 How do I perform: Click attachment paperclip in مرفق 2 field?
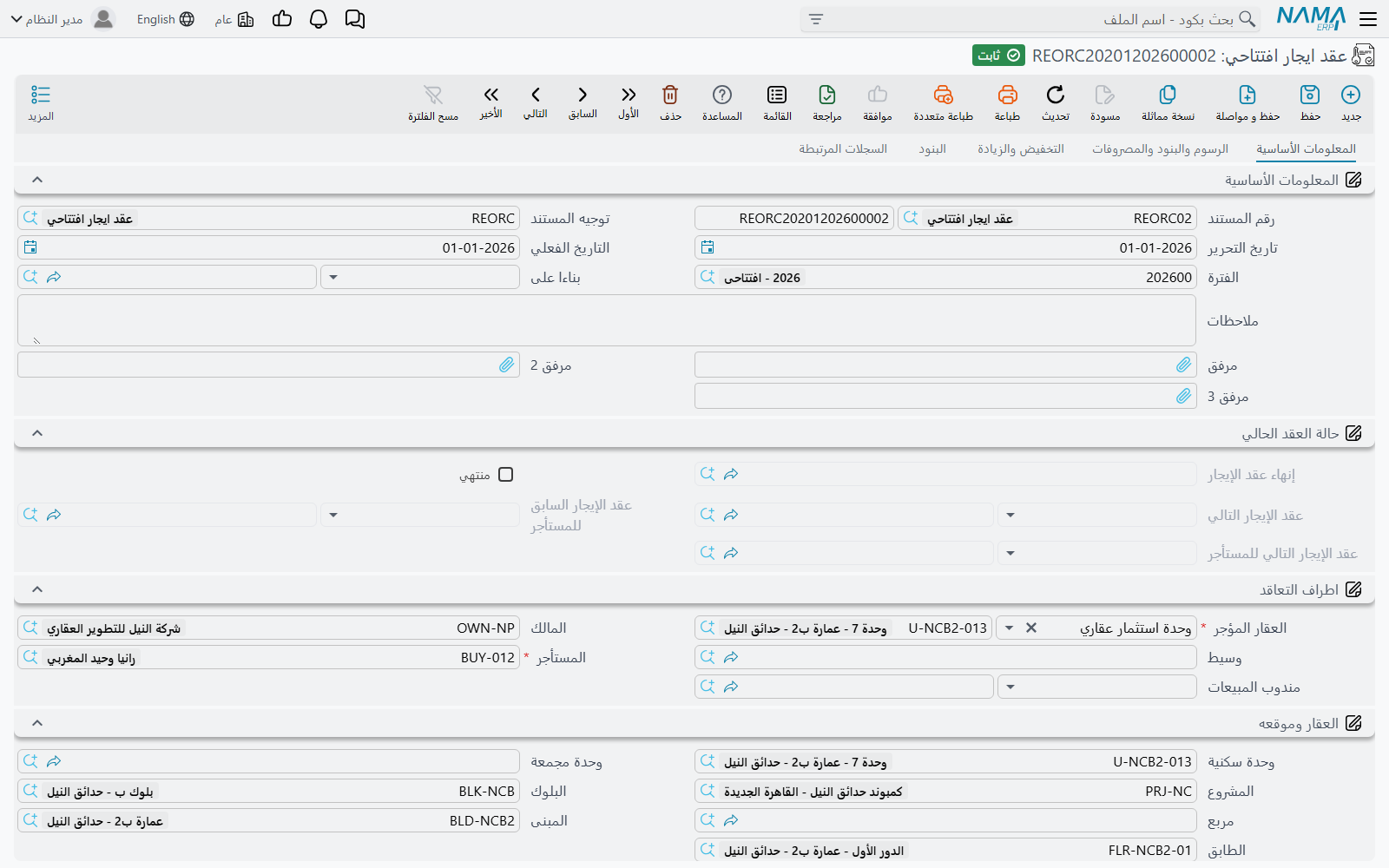(507, 365)
